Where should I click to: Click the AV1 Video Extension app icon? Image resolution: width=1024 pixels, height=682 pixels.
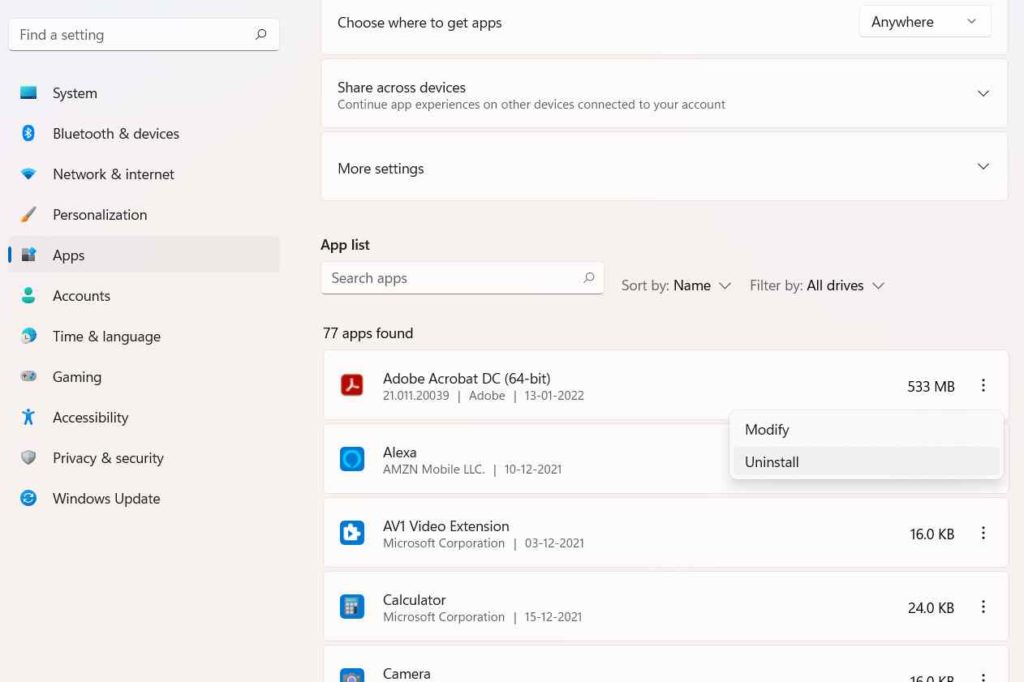pyautogui.click(x=352, y=533)
